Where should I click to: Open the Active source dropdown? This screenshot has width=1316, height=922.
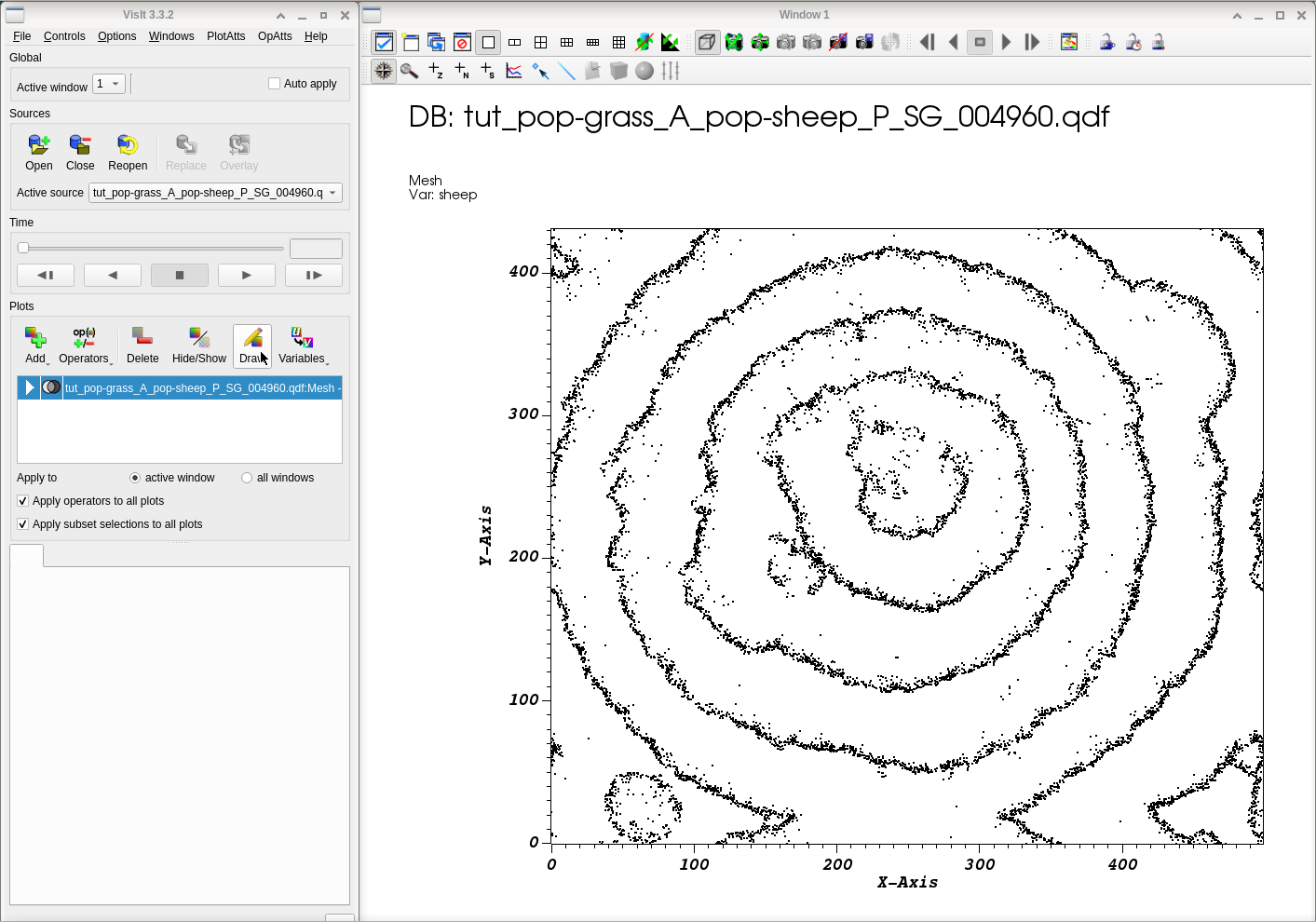[x=215, y=193]
